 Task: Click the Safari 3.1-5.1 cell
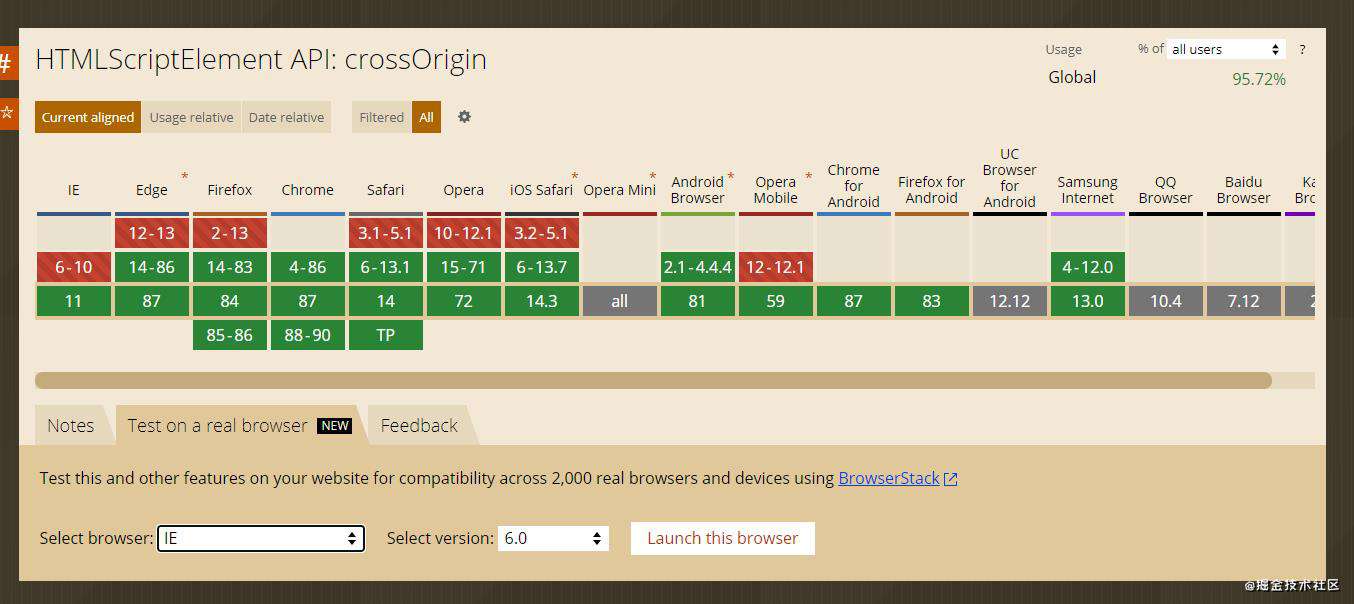pos(386,233)
